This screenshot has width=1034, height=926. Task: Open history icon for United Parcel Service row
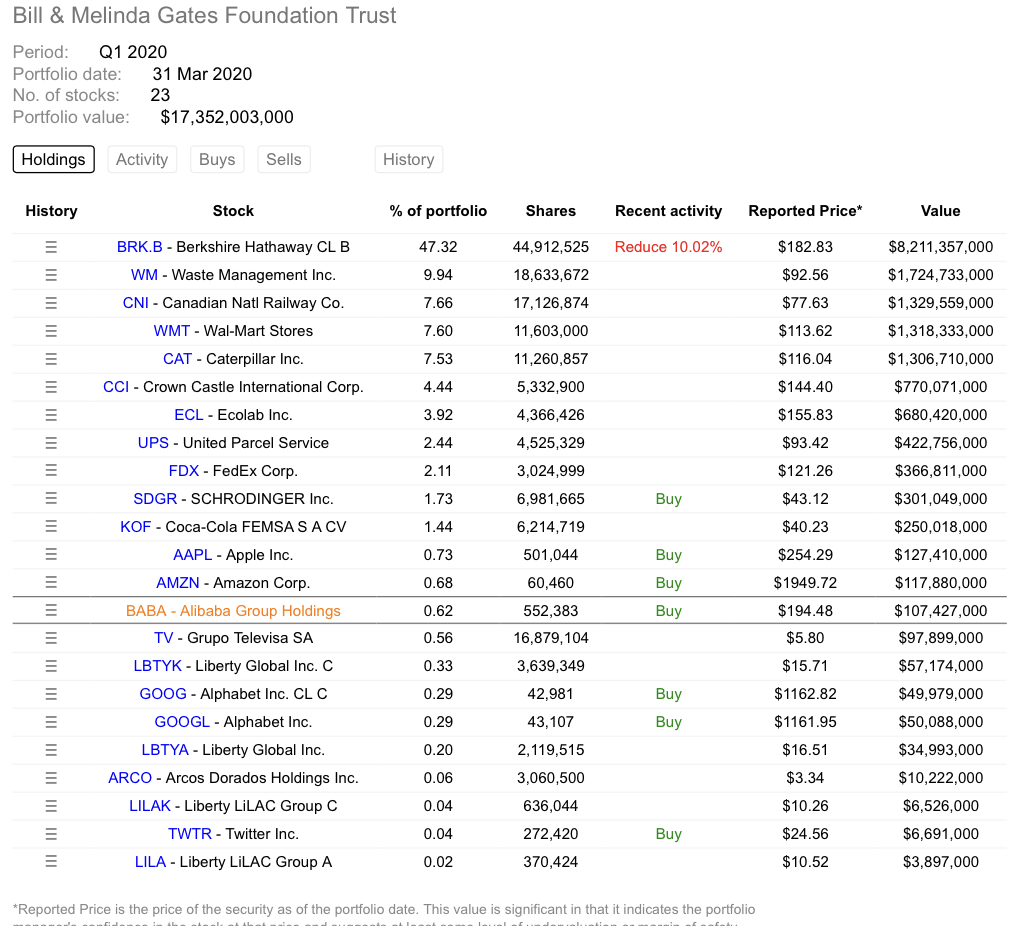point(51,443)
